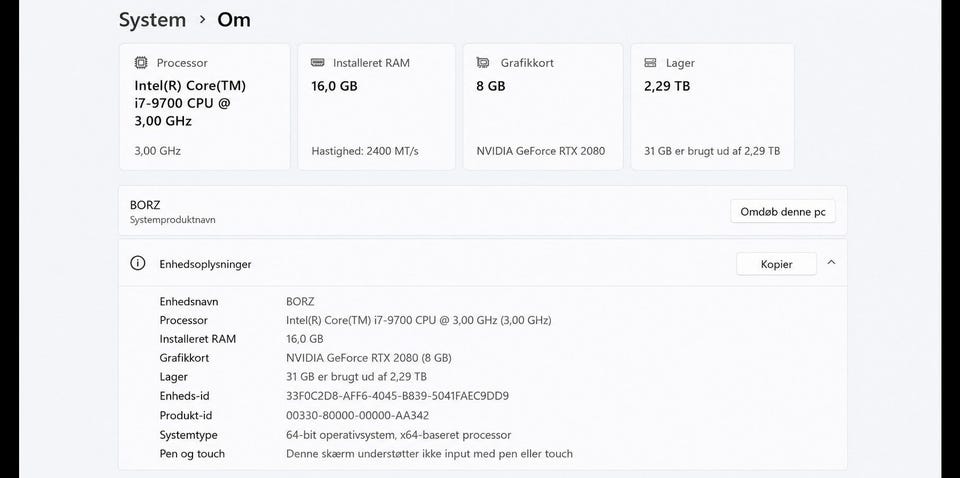960x478 pixels.
Task: Click the Lager row value in device info
Action: click(x=356, y=376)
